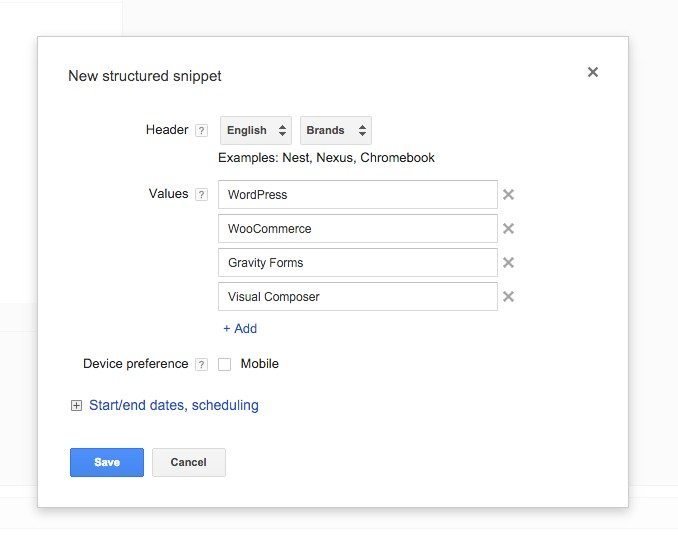Screen dimensions: 678x547
Task: Remove the WooCommerce value
Action: coord(508,228)
